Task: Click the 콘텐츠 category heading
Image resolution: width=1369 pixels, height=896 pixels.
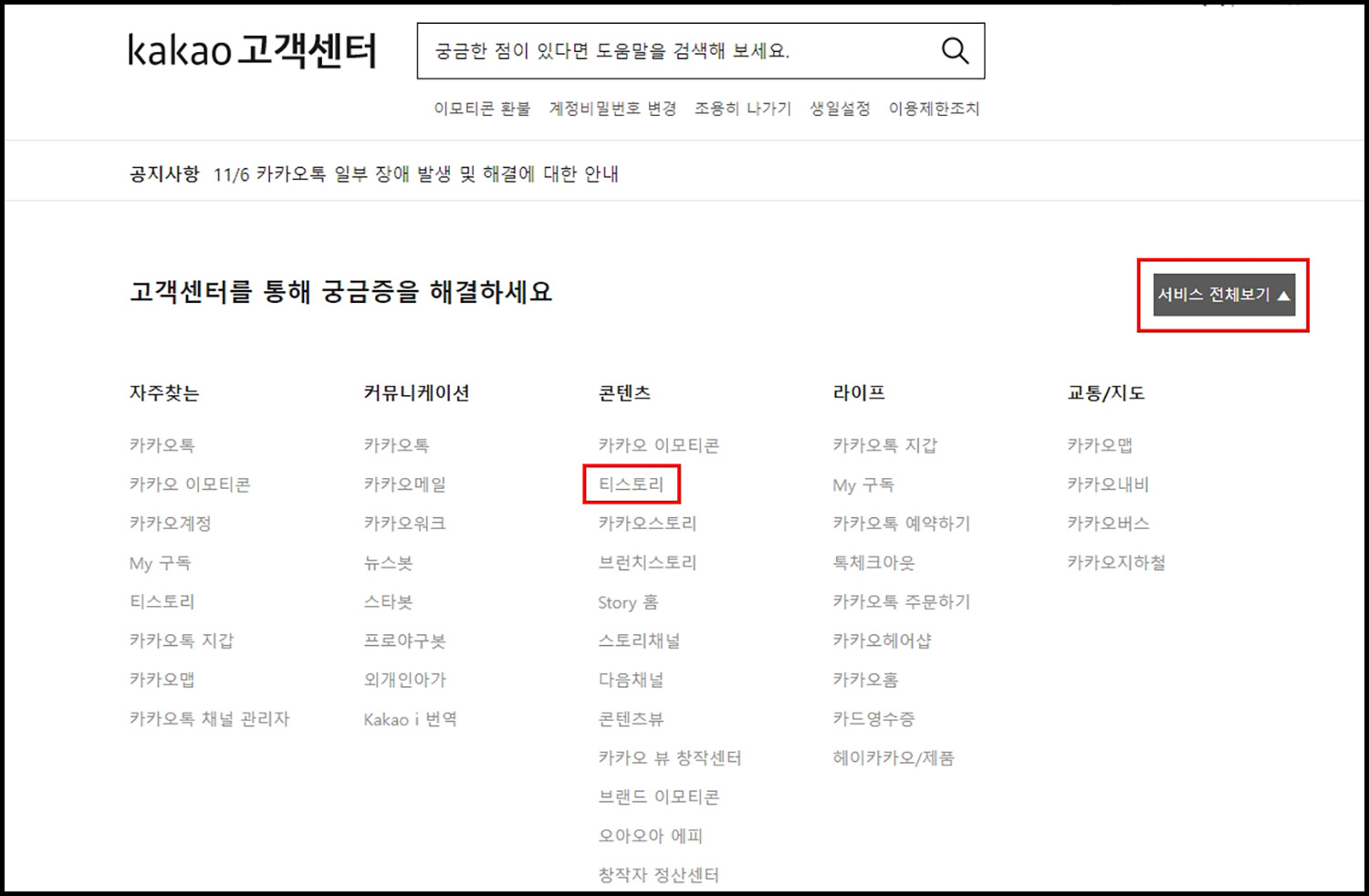Action: (625, 393)
